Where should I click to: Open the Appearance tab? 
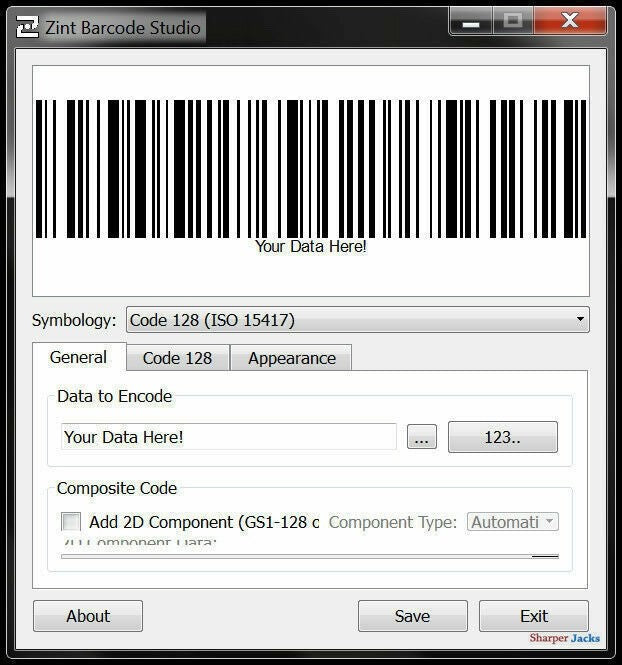click(291, 358)
